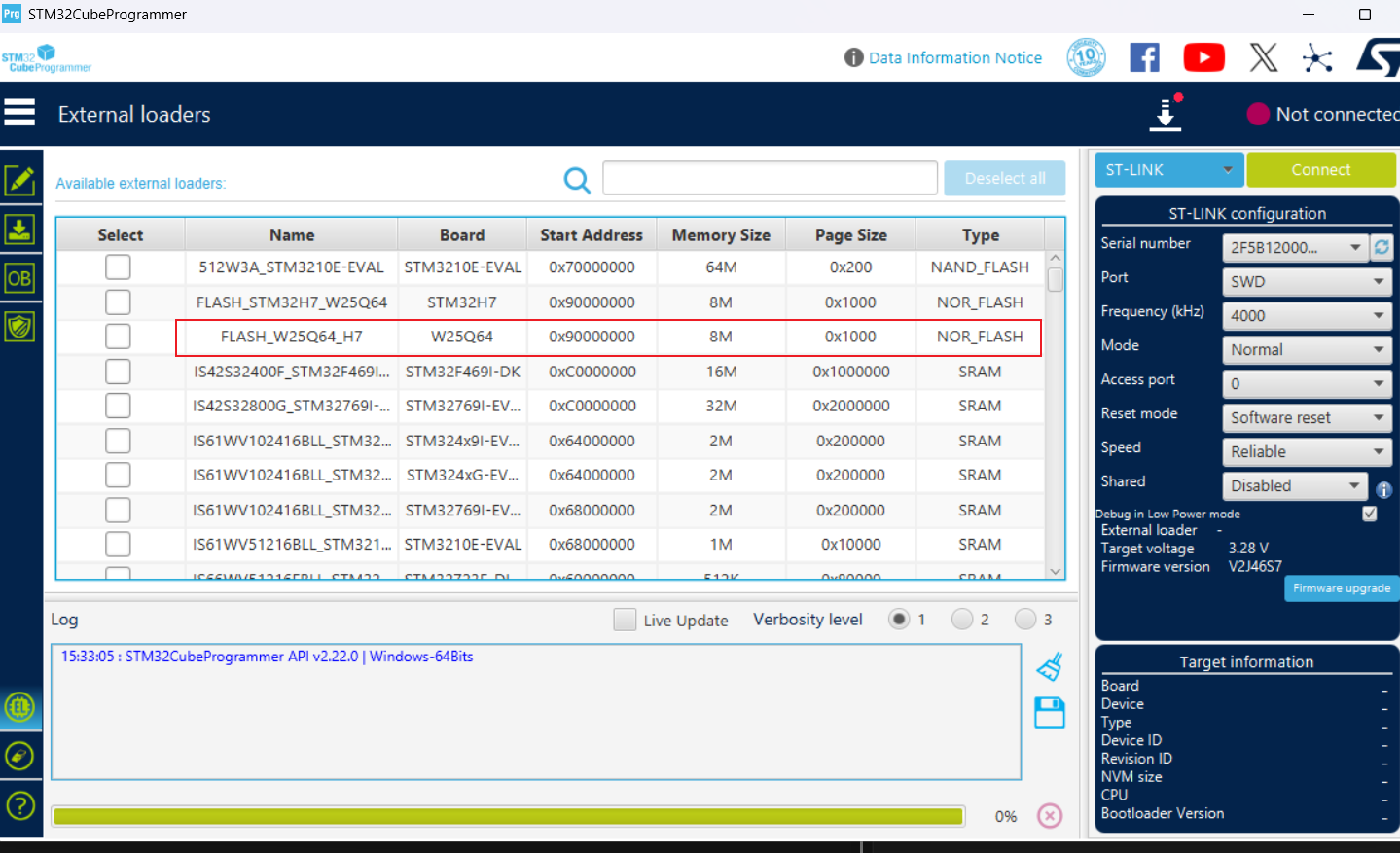Click the Deselect all button
Screen dimensions: 1400x853
(x=1005, y=179)
